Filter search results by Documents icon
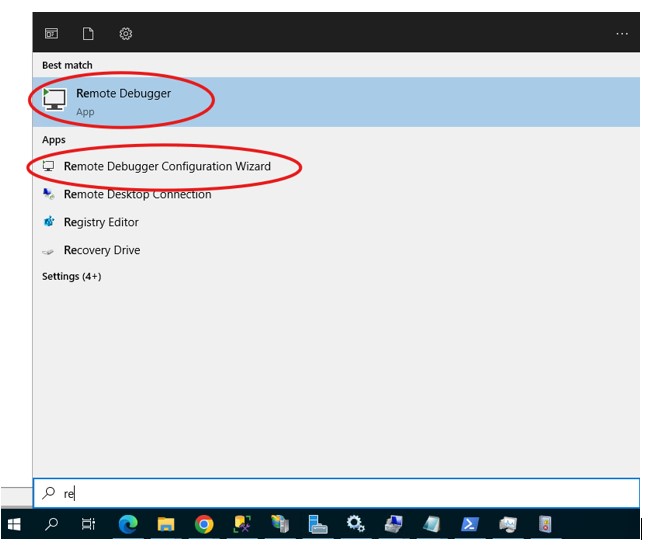Screen dimensions: 649x550 [88, 34]
